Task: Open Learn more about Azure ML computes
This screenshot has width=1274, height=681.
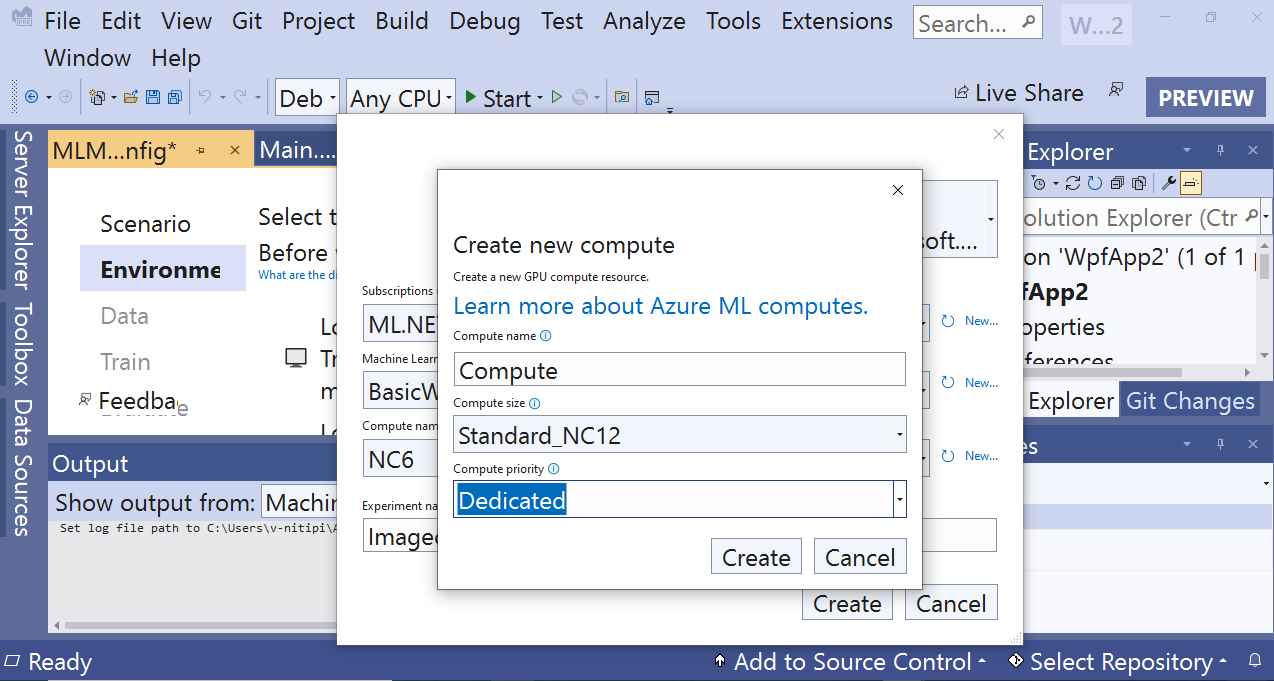Action: pos(660,305)
